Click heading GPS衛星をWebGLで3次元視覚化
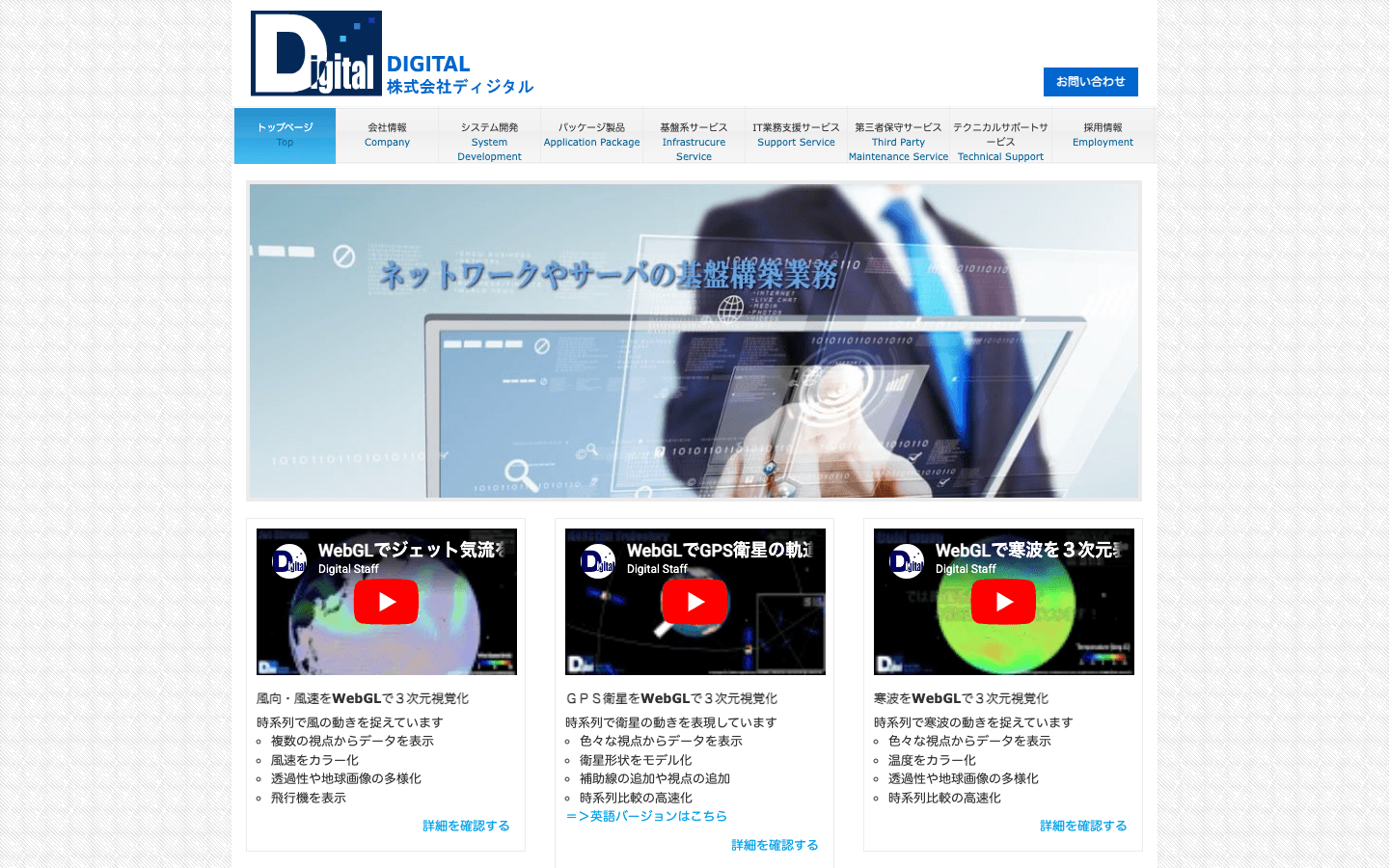Image resolution: width=1389 pixels, height=868 pixels. (671, 698)
